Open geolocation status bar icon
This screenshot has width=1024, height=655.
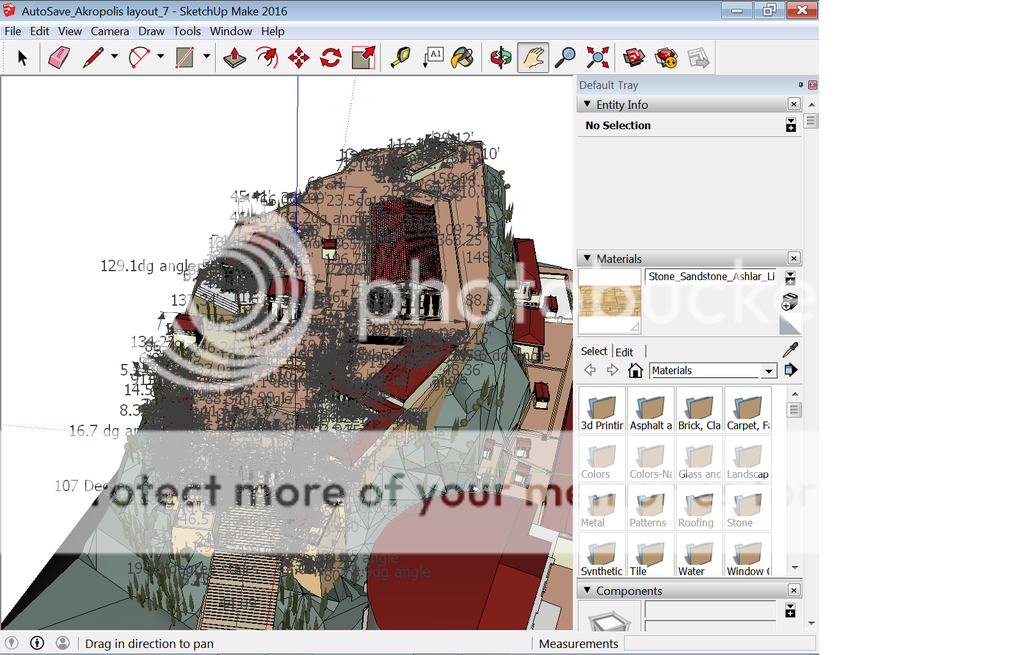click(x=11, y=643)
